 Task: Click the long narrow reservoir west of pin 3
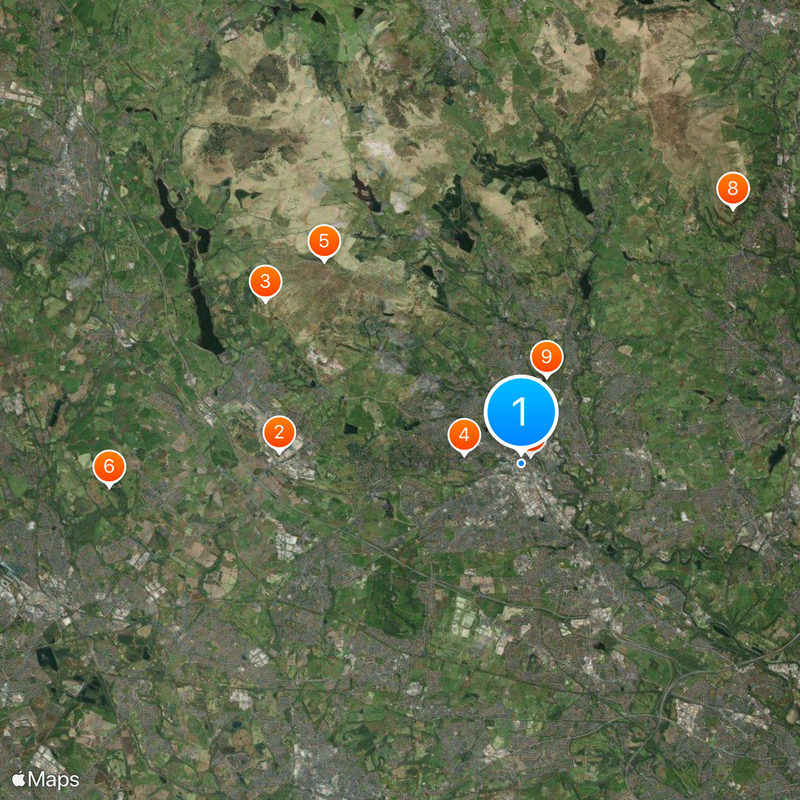tap(203, 301)
